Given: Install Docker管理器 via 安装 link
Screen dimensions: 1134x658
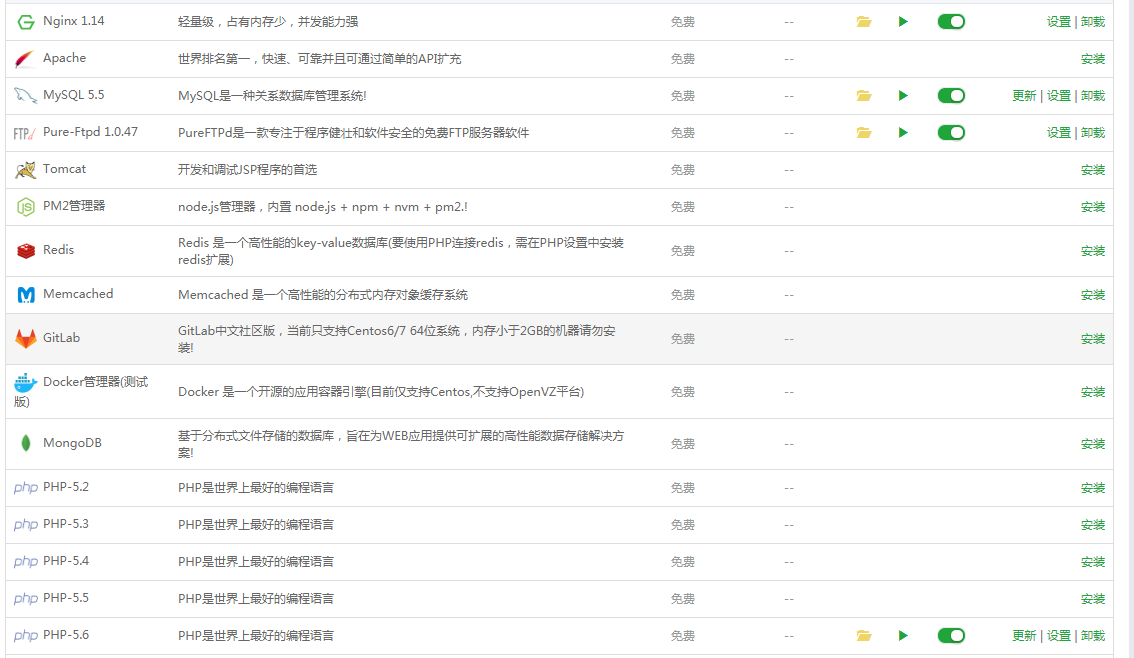Looking at the screenshot, I should [1093, 392].
